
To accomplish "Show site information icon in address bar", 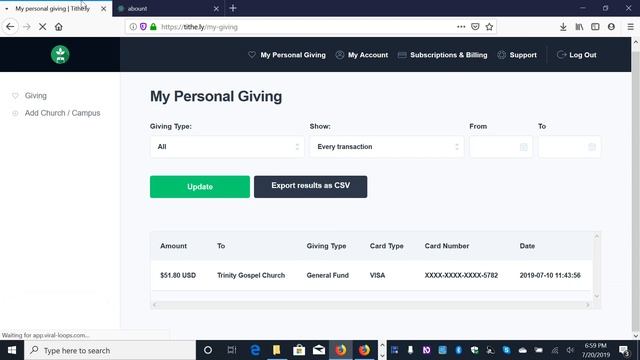I will pos(133,27).
